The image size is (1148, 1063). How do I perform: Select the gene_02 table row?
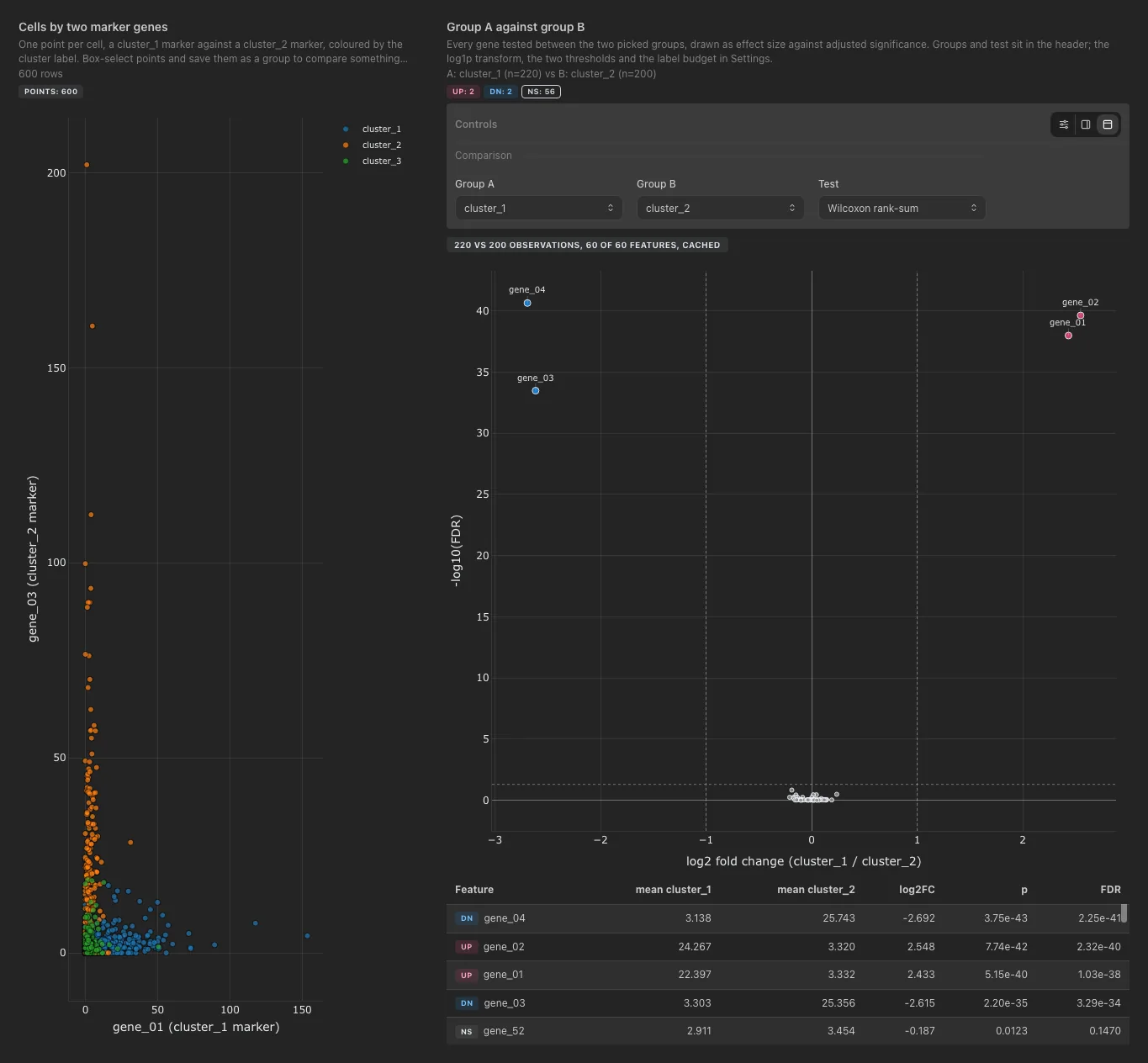click(787, 947)
